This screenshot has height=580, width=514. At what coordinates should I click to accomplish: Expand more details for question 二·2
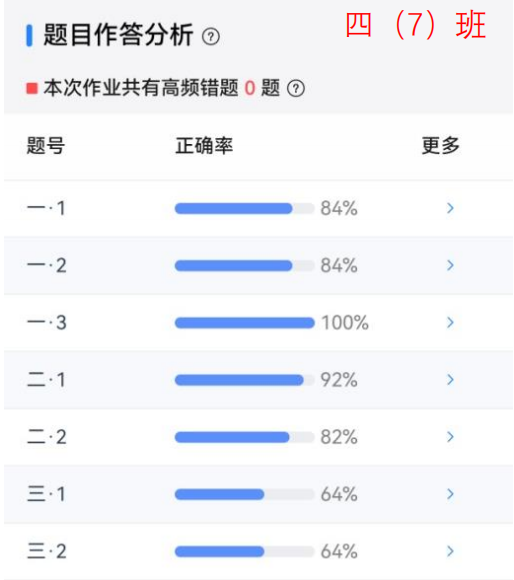point(450,437)
